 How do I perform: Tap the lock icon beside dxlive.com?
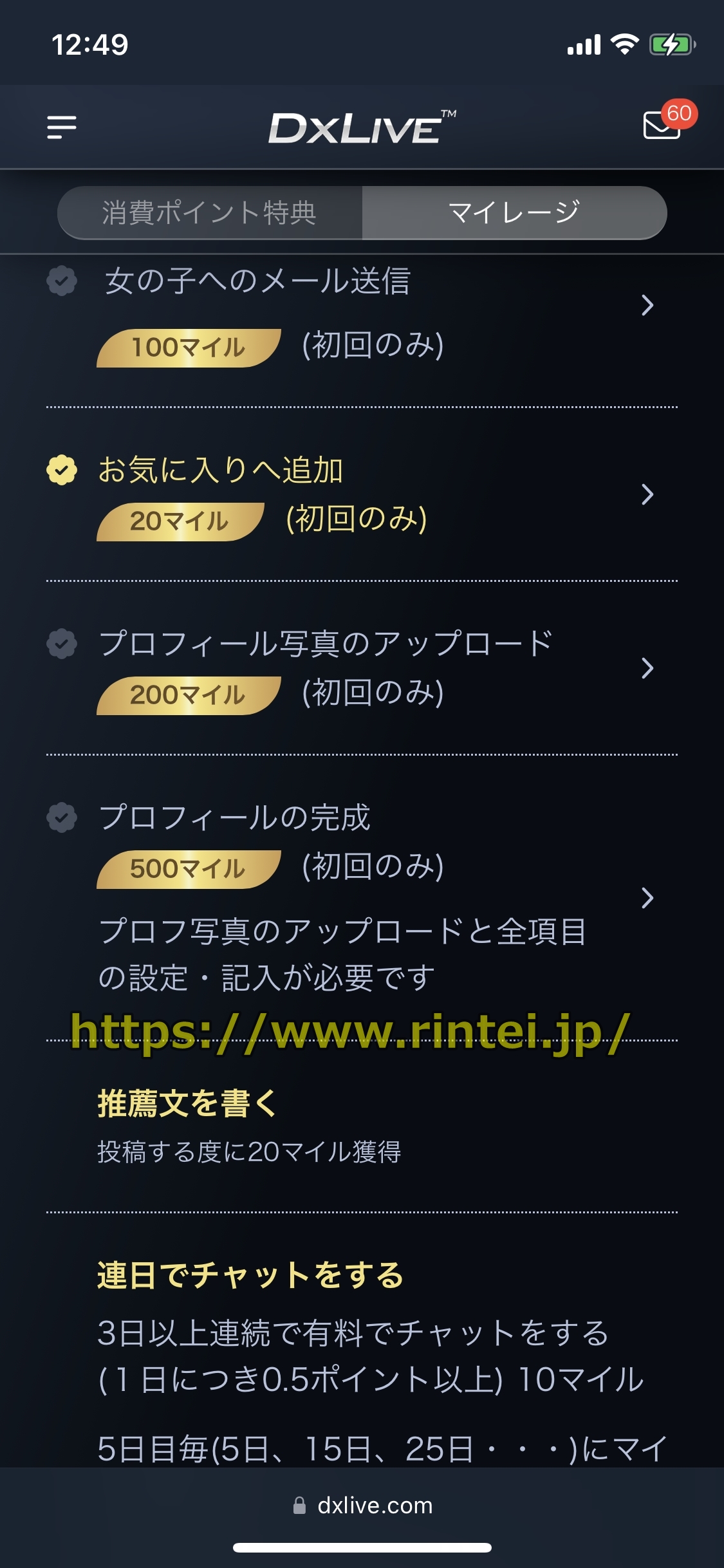point(299,1505)
